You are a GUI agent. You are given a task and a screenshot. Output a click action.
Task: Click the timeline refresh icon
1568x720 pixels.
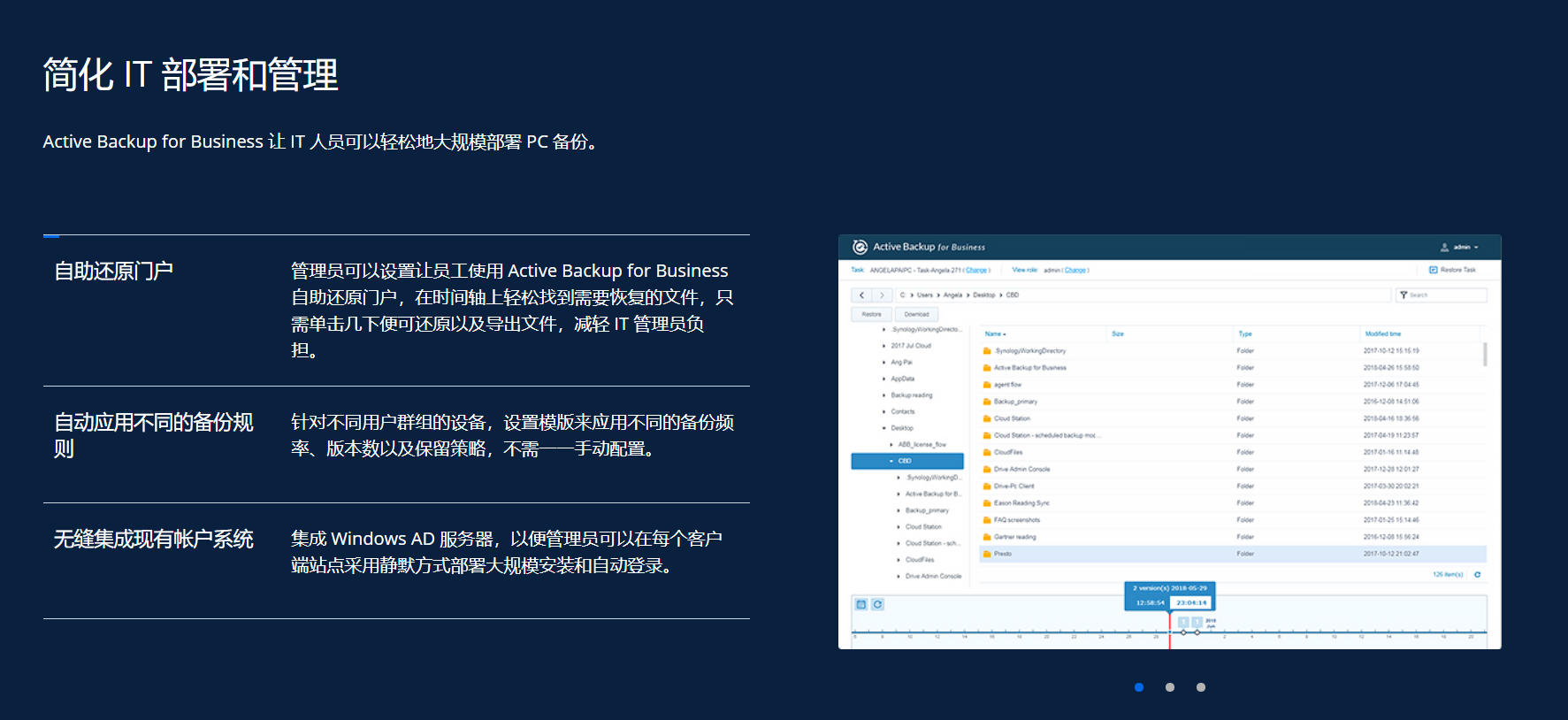877,604
